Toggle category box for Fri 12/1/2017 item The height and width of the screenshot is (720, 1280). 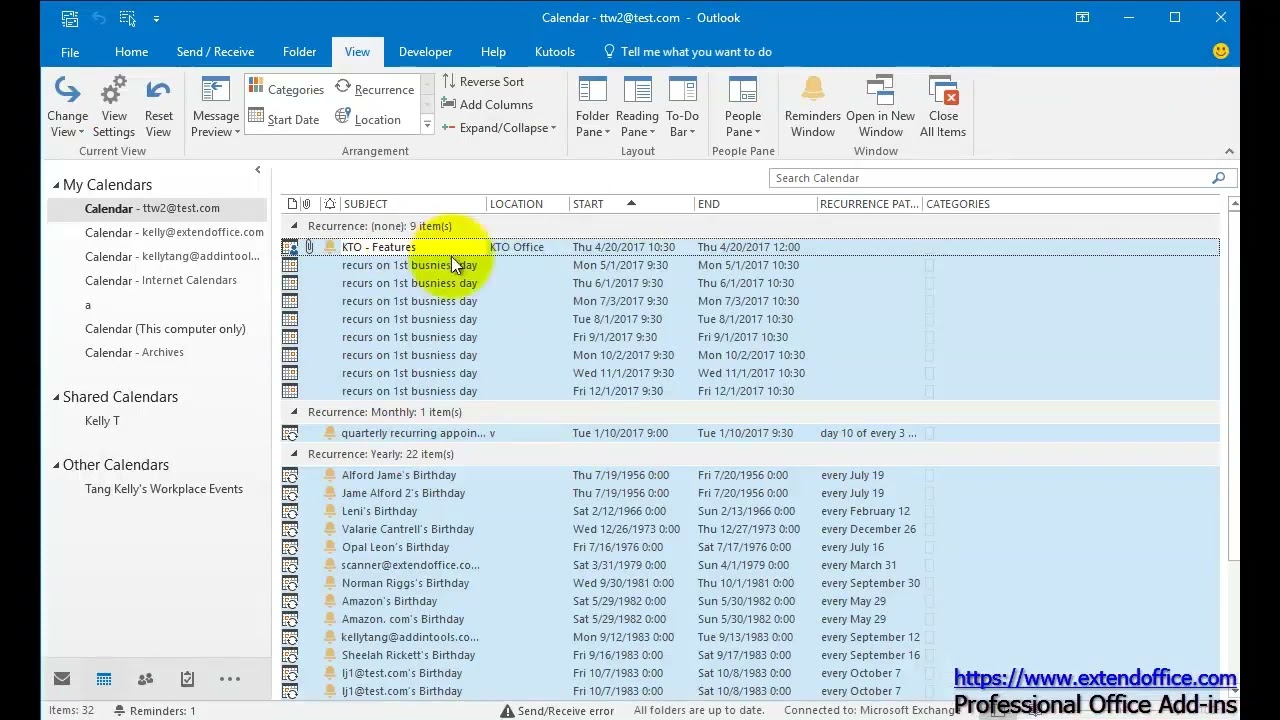click(x=929, y=391)
